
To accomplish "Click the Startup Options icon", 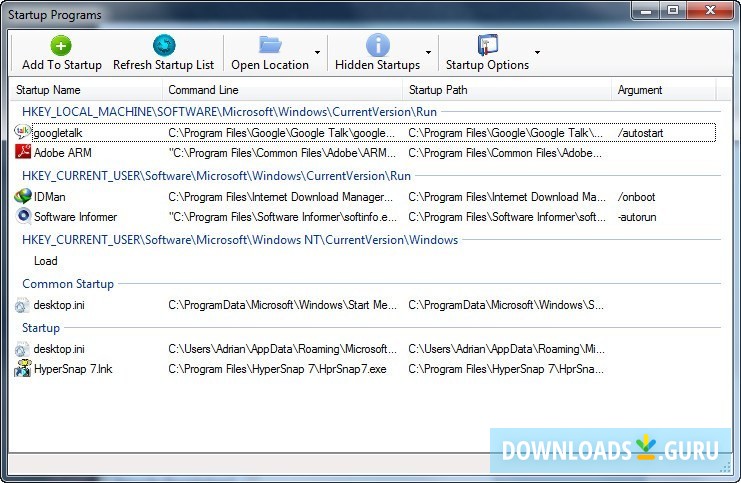I will [x=488, y=45].
